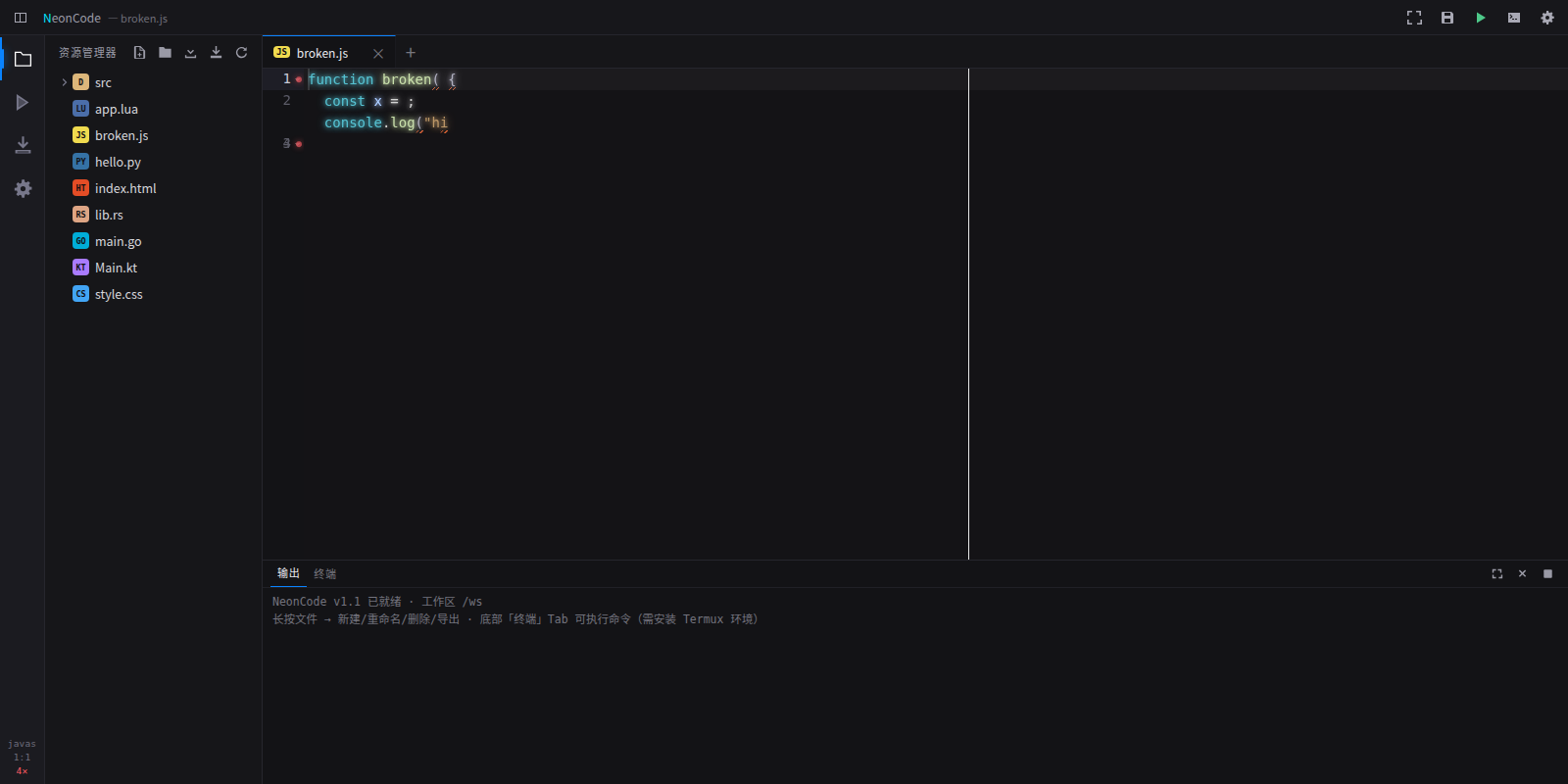Open broken.js in the file tree

tap(153, 135)
